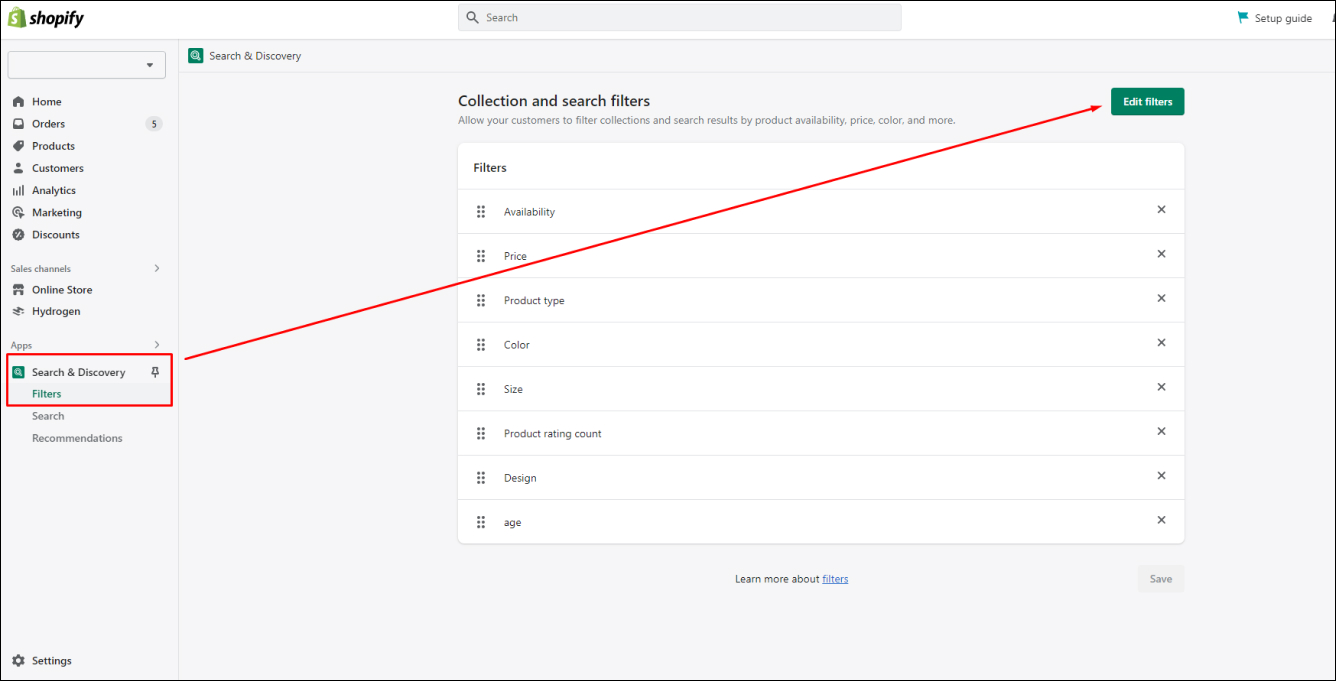Click the Search & Discovery breadcrumb title
1336x681 pixels.
[x=255, y=56]
